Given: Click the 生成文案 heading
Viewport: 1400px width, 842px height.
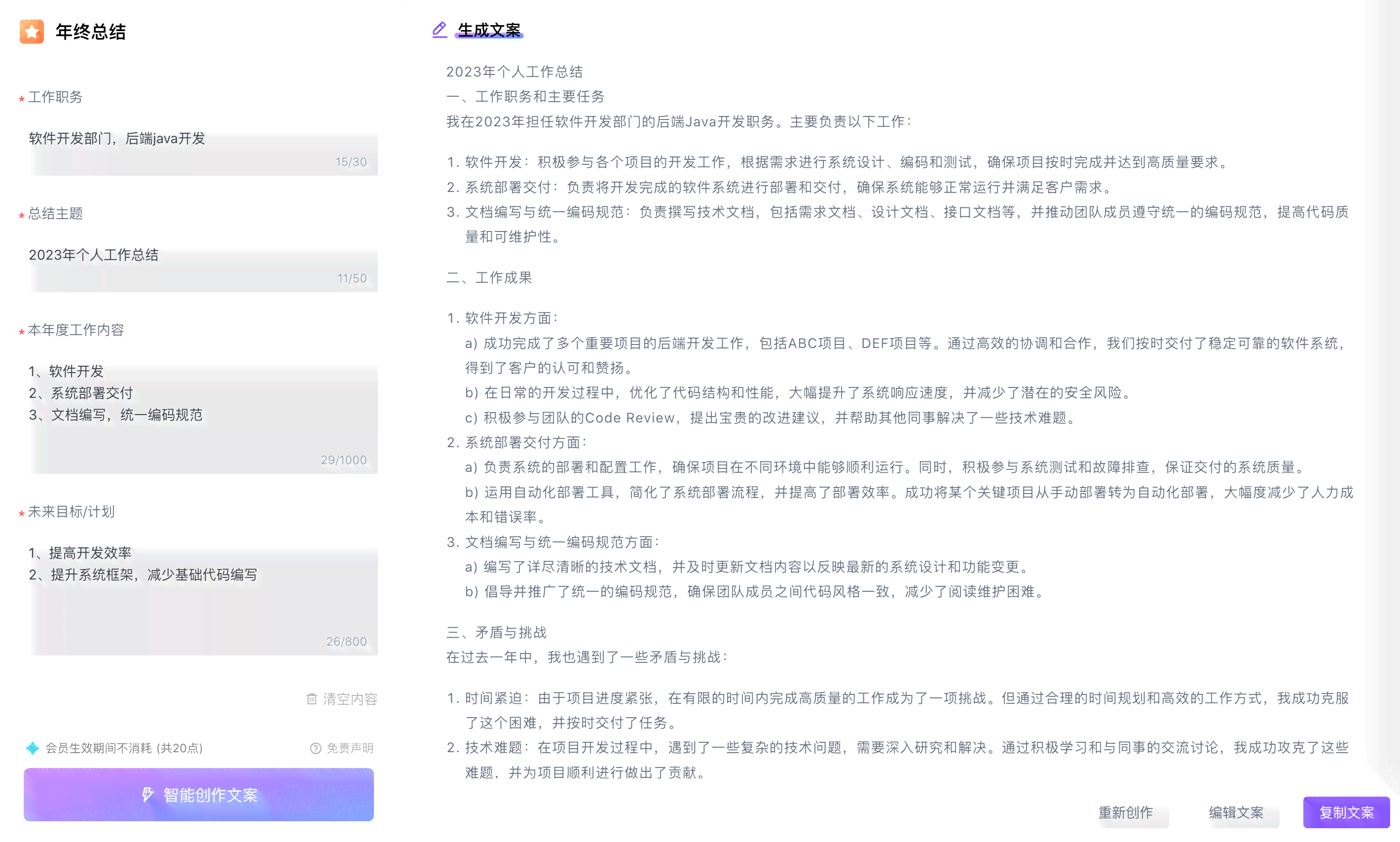Looking at the screenshot, I should (x=489, y=30).
